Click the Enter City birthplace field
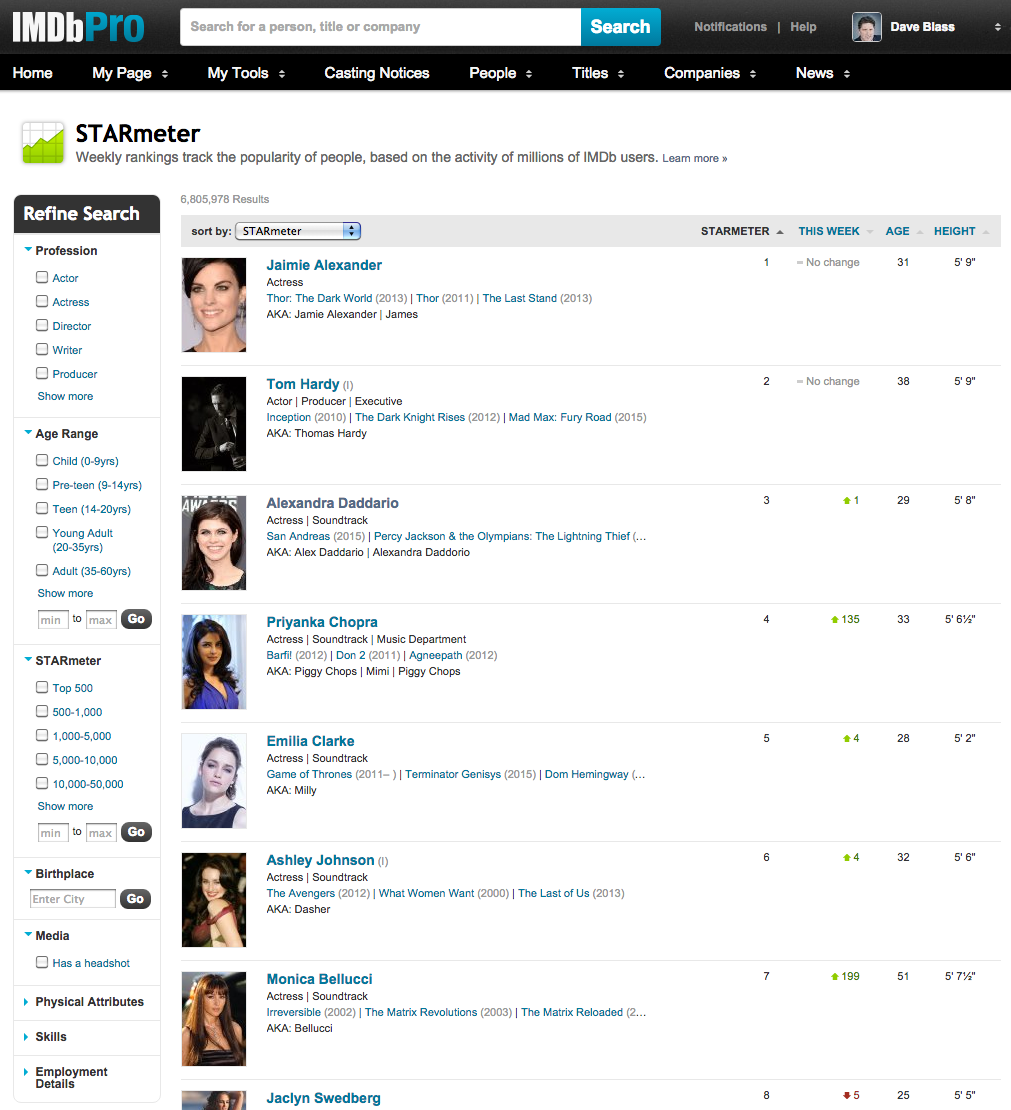The image size is (1011, 1110). click(72, 899)
